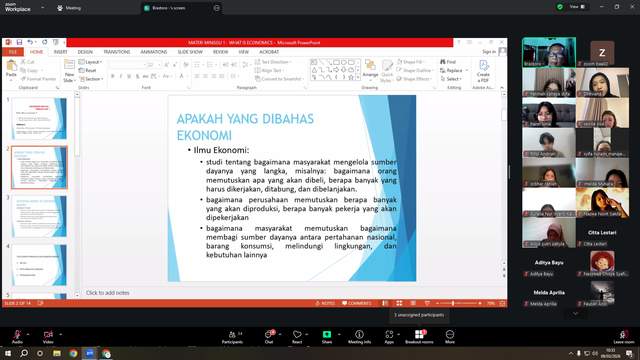The image size is (640, 360).
Task: Open Windows Start menu
Action: [x=8, y=353]
